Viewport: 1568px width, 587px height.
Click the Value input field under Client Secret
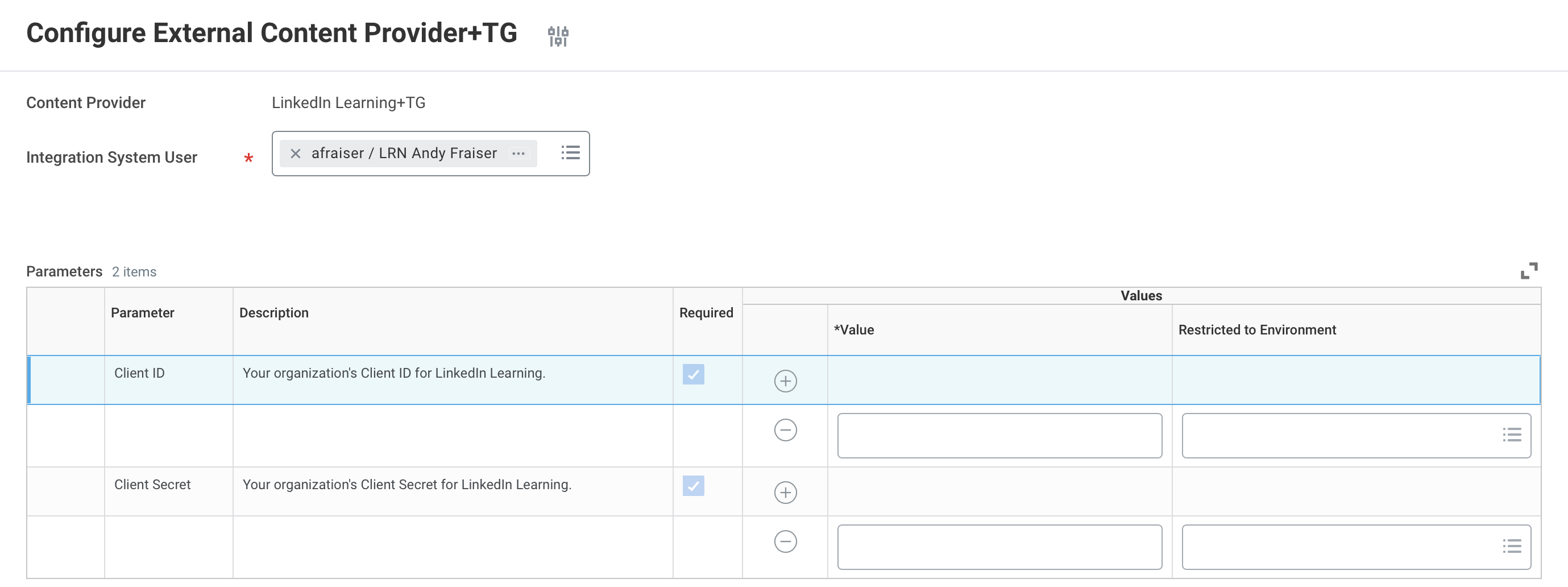point(998,546)
